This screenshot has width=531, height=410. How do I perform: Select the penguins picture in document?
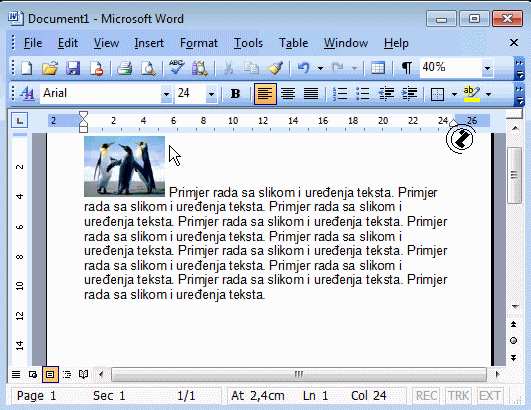click(125, 166)
